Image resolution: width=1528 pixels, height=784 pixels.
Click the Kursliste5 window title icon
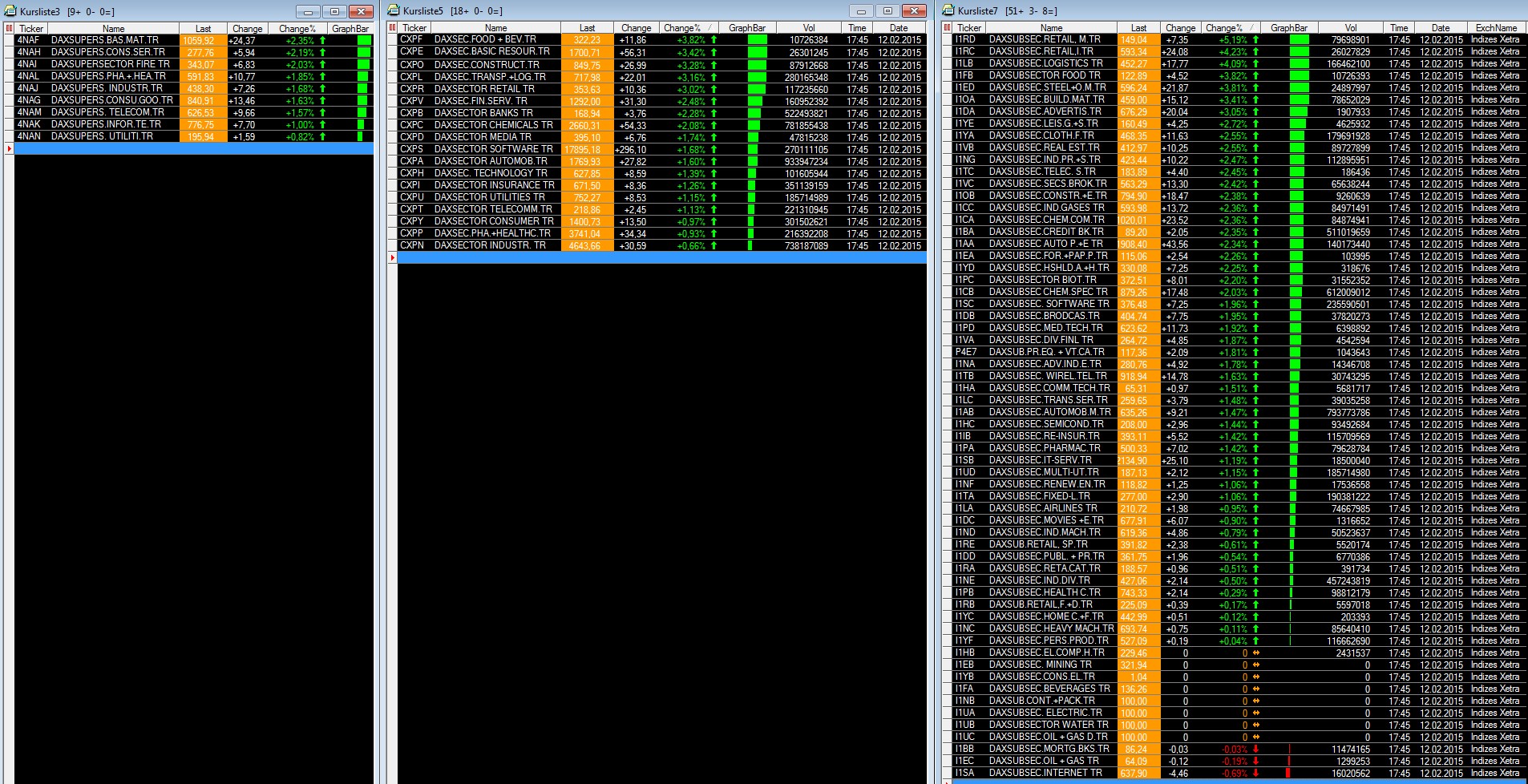click(x=394, y=10)
